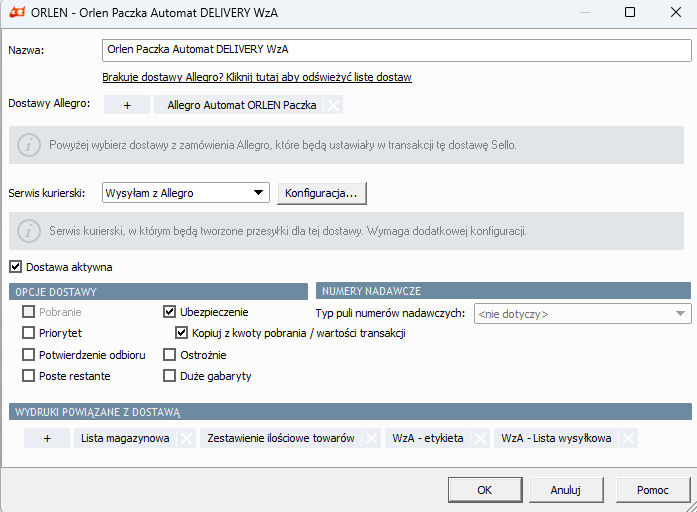Remove WzA - Lista wysyłkowa printout
The width and height of the screenshot is (697, 512).
[x=629, y=439]
